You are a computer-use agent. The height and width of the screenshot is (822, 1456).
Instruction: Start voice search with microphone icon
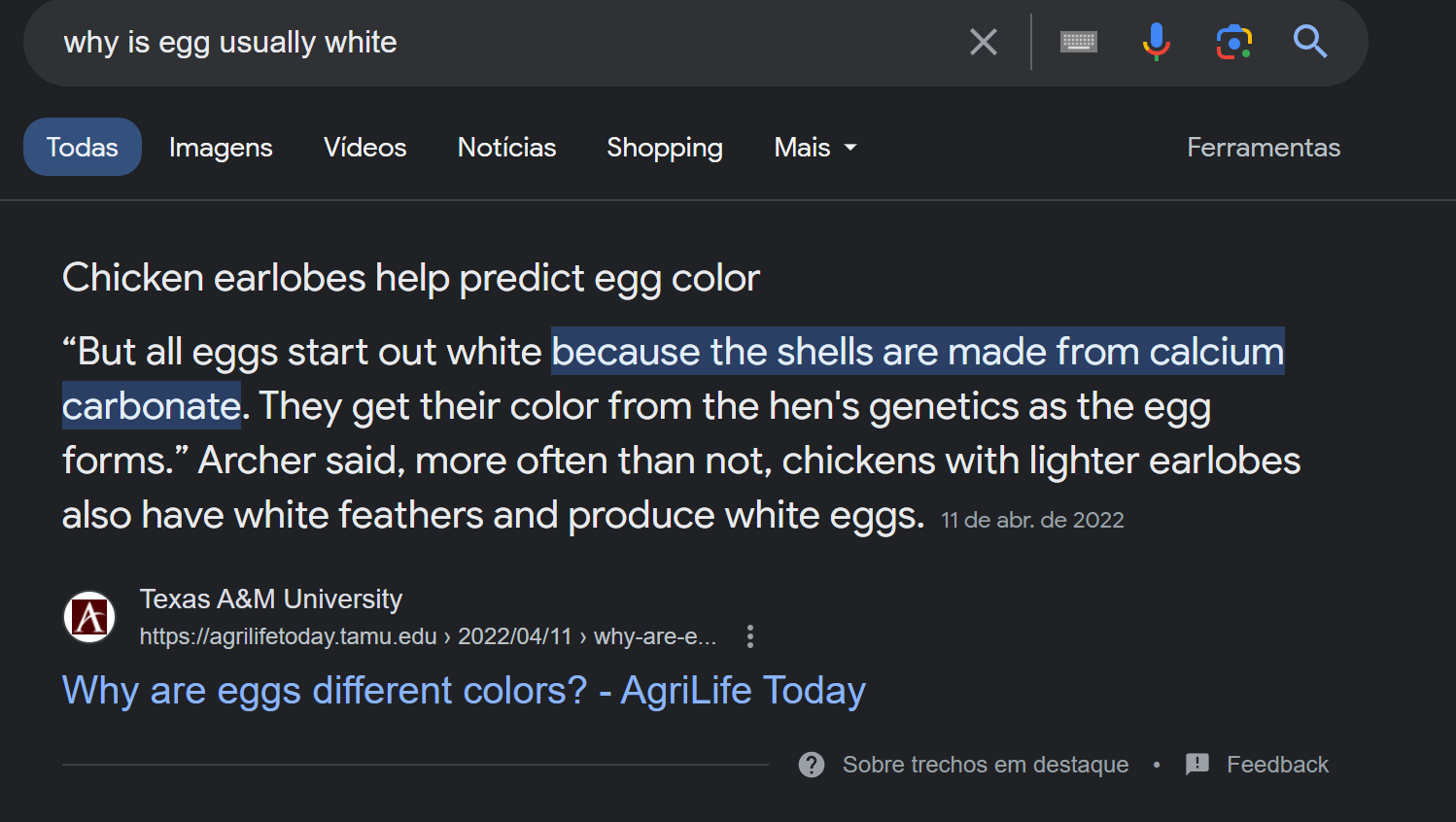tap(1156, 42)
